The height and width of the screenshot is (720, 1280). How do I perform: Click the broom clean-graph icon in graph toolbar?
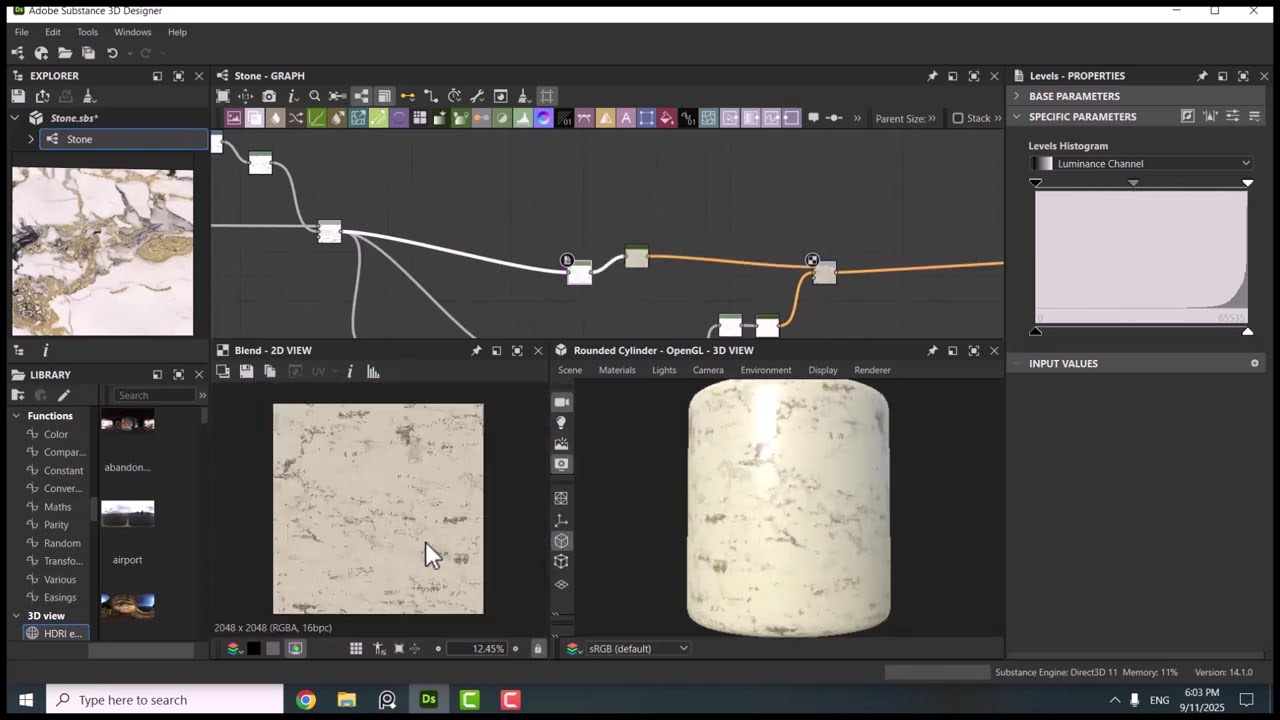pos(523,96)
